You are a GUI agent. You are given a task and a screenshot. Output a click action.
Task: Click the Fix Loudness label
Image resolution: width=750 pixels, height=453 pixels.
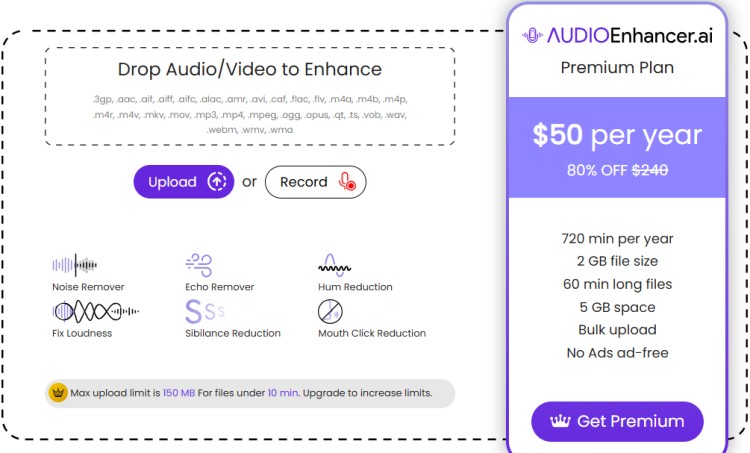click(82, 333)
